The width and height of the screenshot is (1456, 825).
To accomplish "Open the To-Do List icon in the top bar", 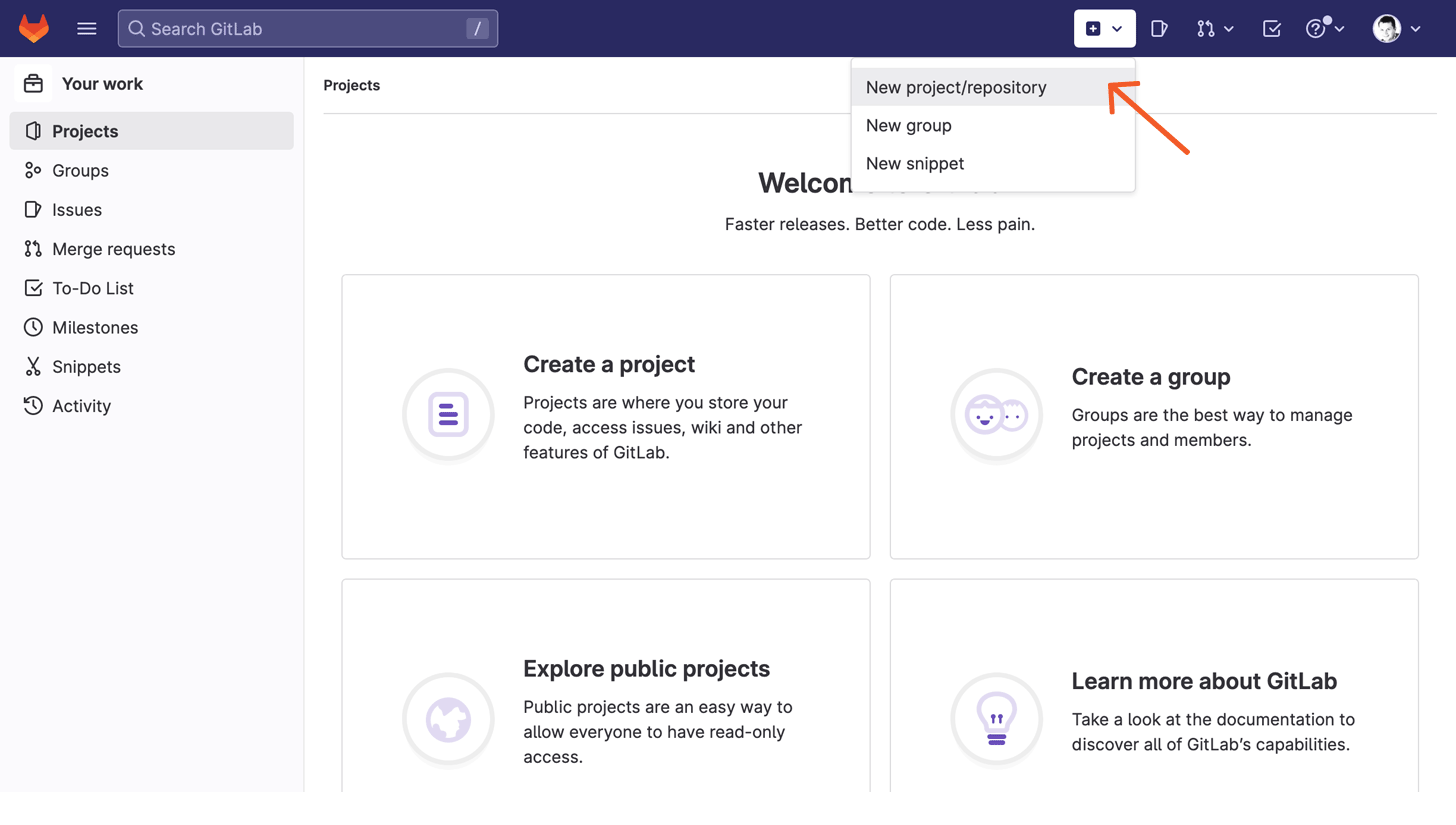I will (1271, 28).
